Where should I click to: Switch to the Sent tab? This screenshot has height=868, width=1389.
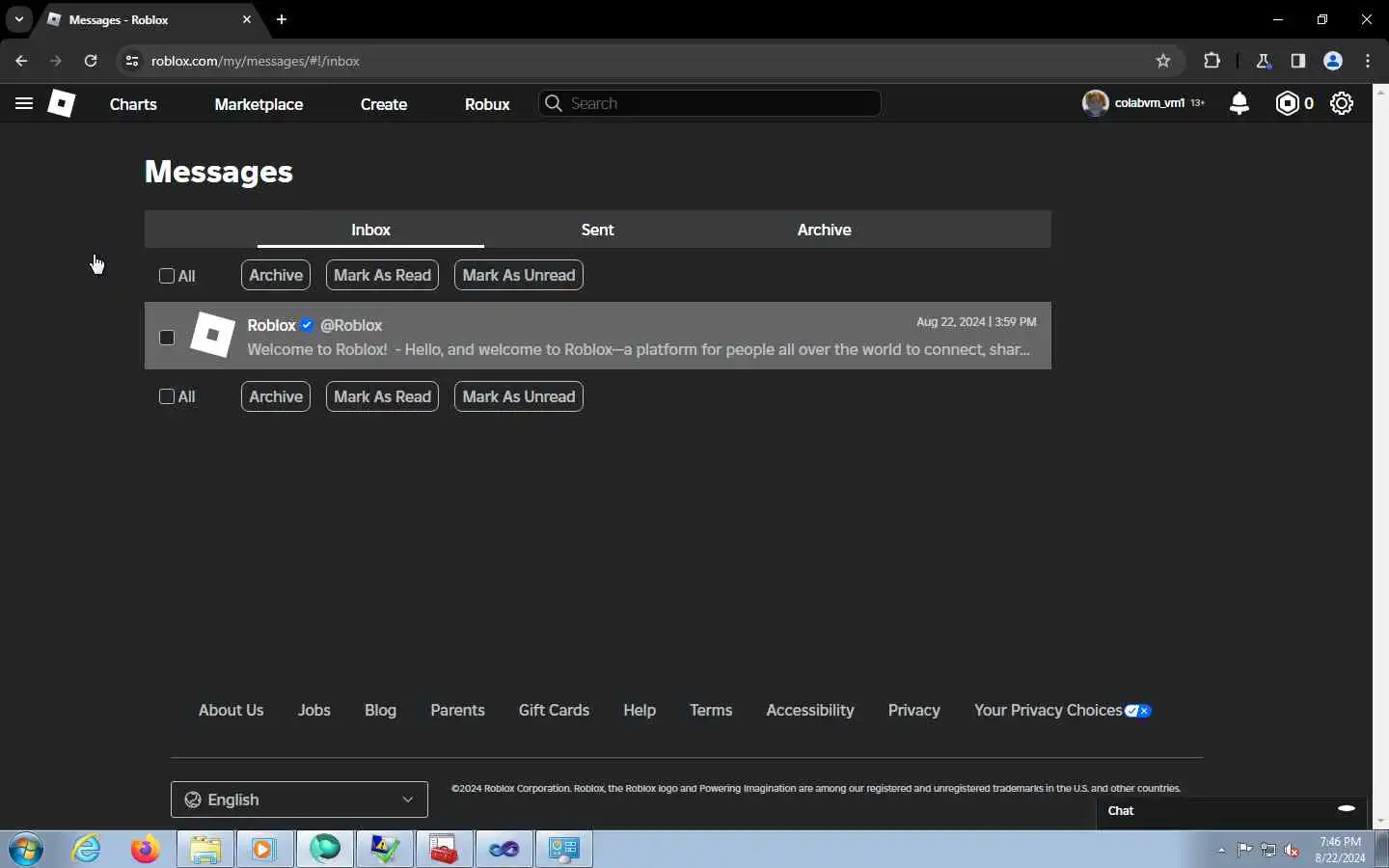click(597, 230)
